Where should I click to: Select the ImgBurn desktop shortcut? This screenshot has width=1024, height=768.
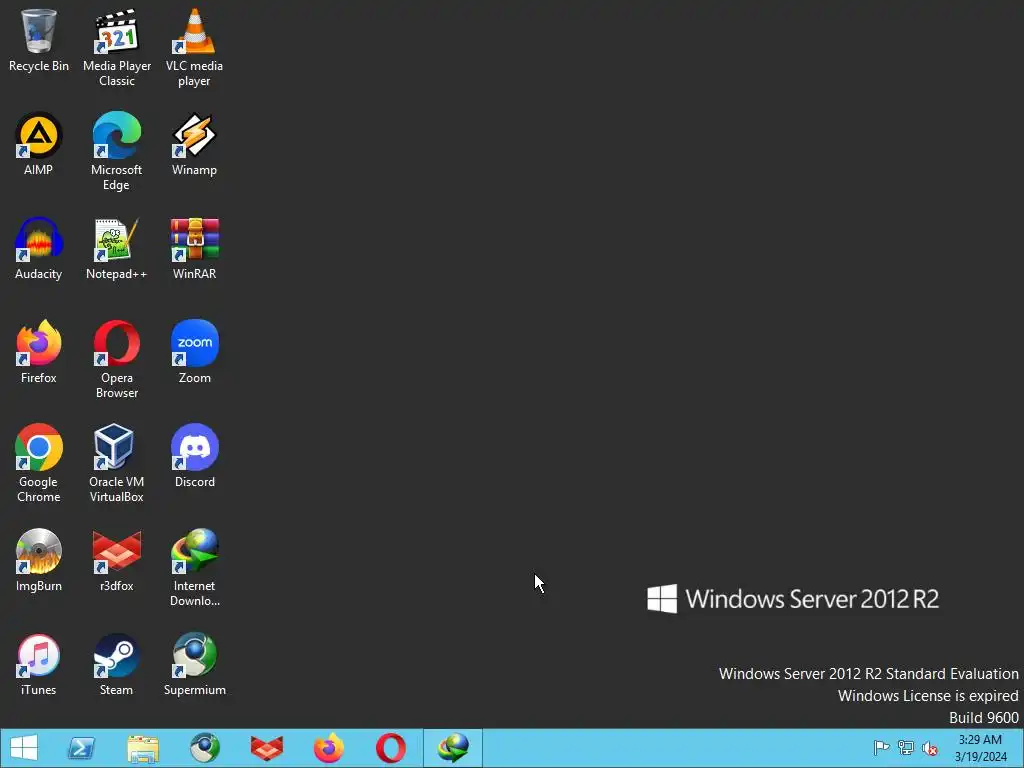(39, 560)
